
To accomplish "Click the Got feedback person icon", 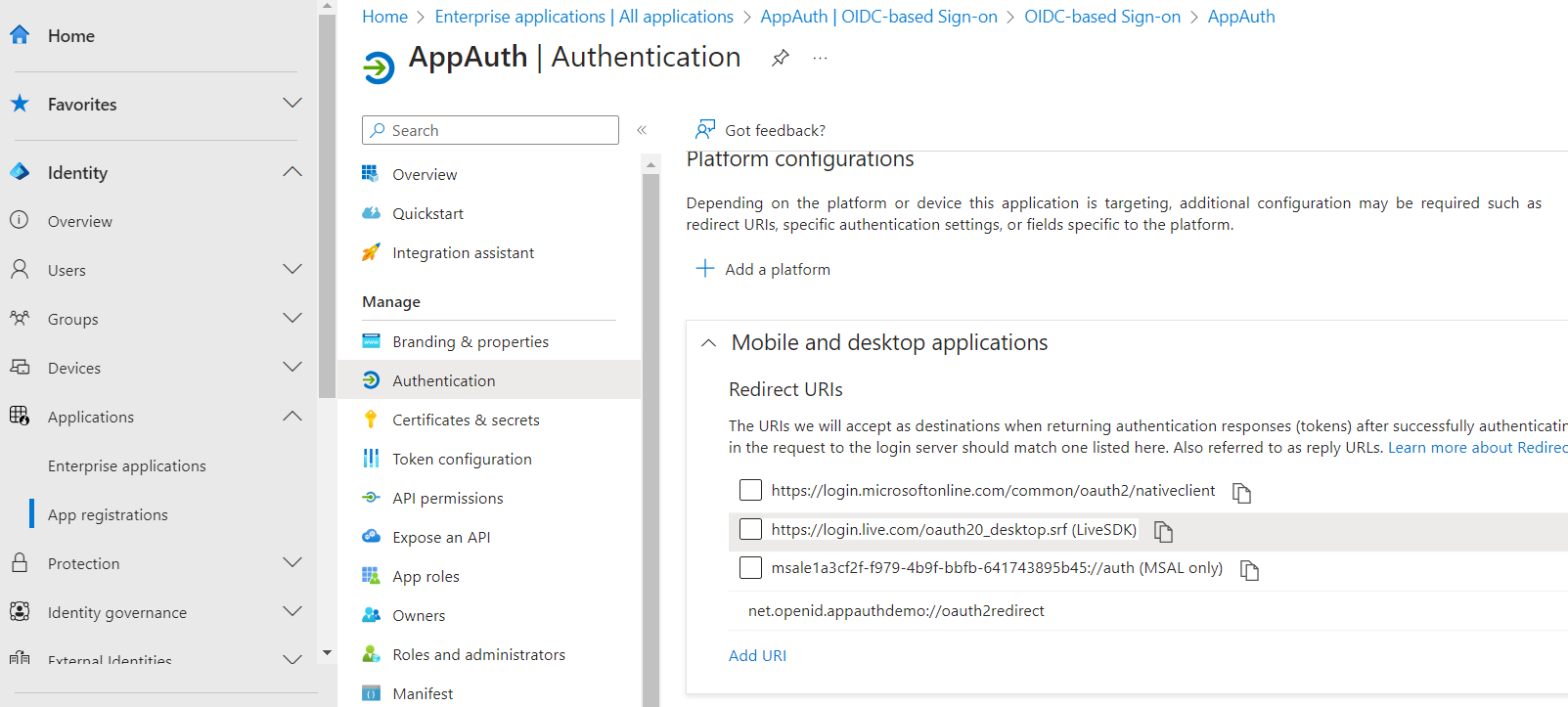I will [704, 129].
